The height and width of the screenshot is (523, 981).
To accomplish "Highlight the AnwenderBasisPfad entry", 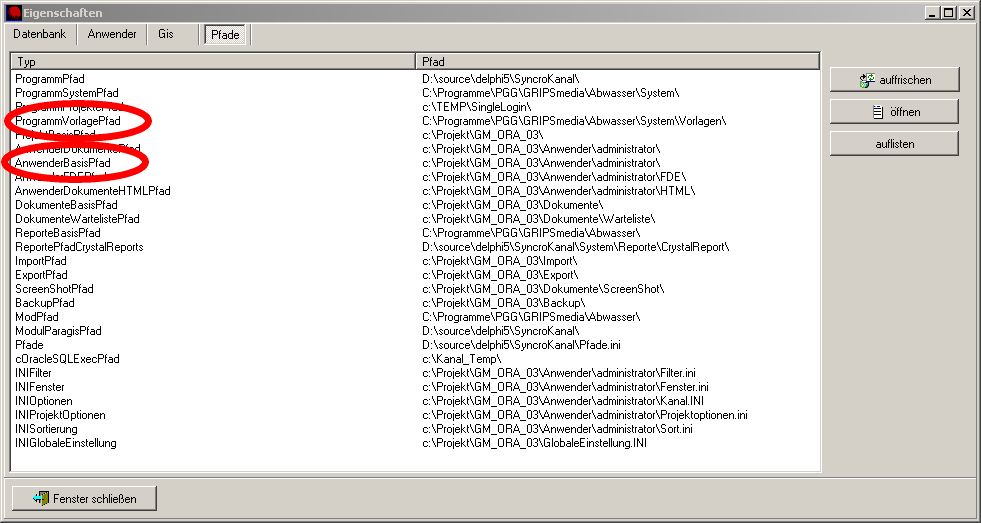I will 63,162.
